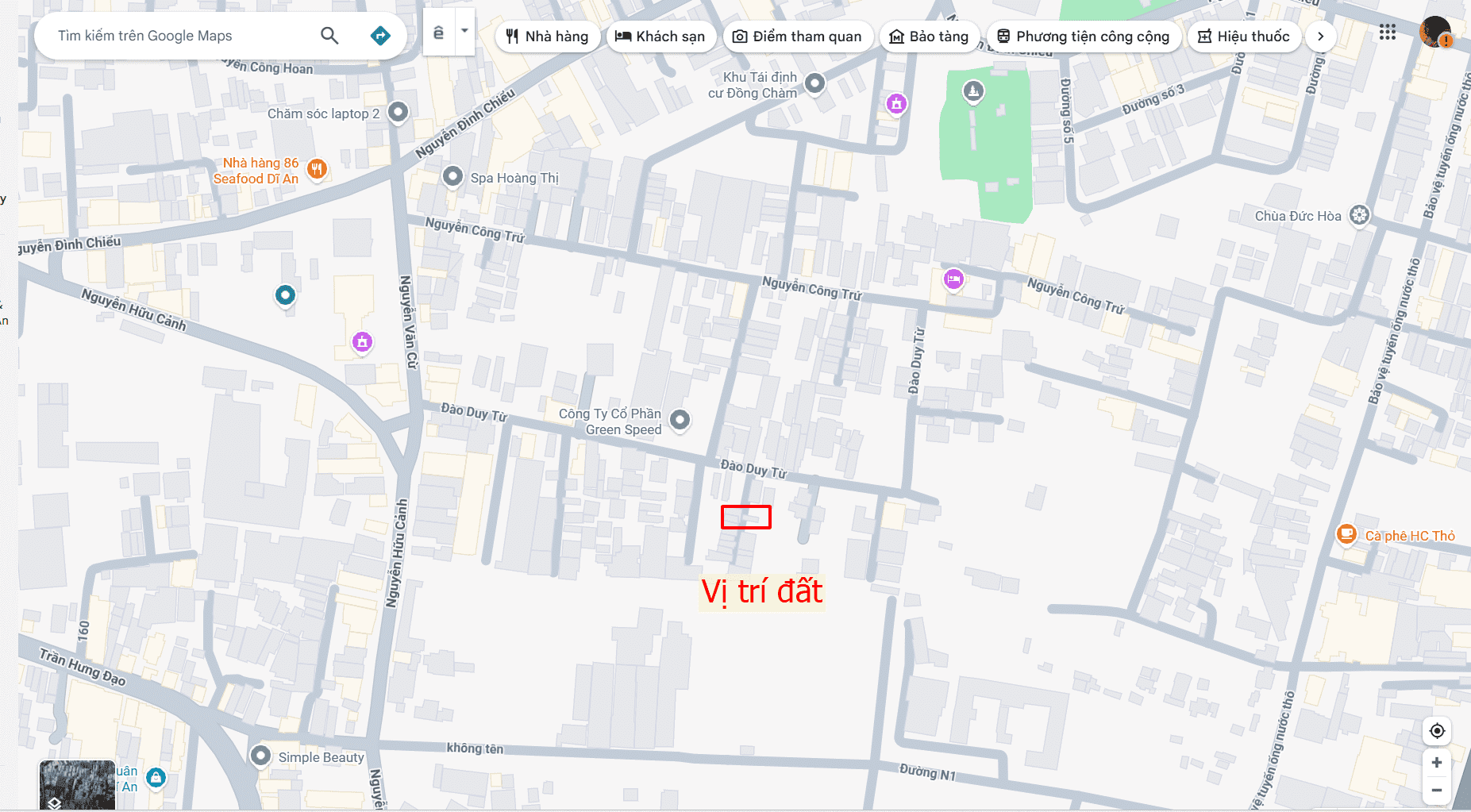Select the Bảo tàng category chip

point(929,37)
